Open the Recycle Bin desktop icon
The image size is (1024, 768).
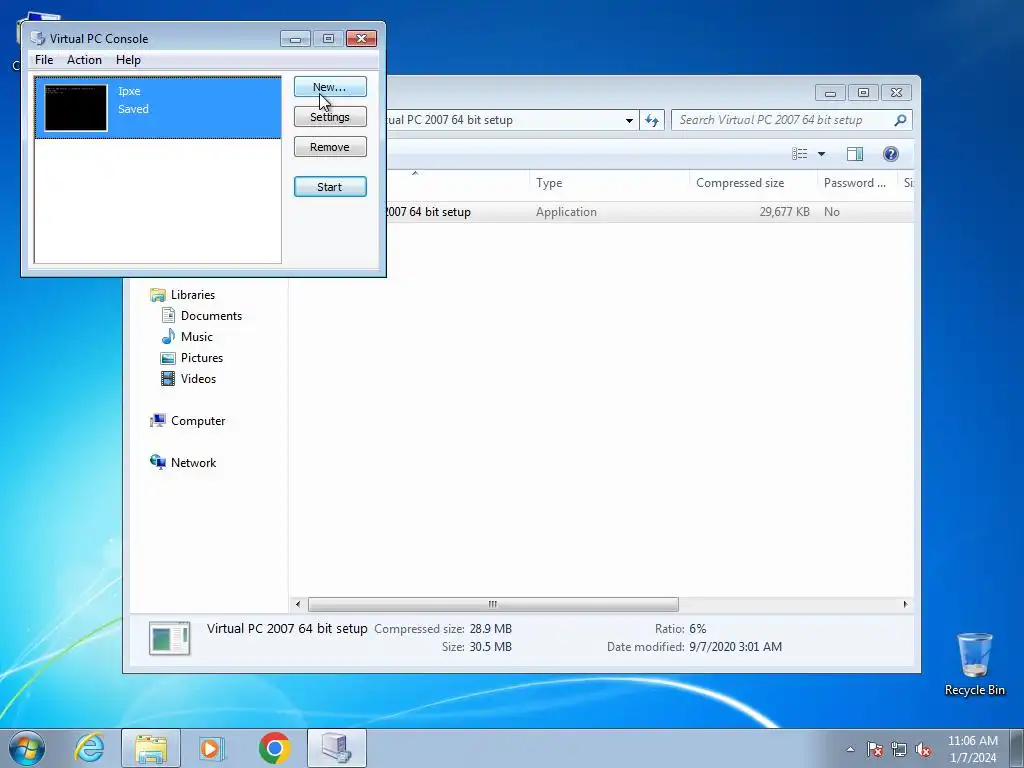(x=974, y=664)
